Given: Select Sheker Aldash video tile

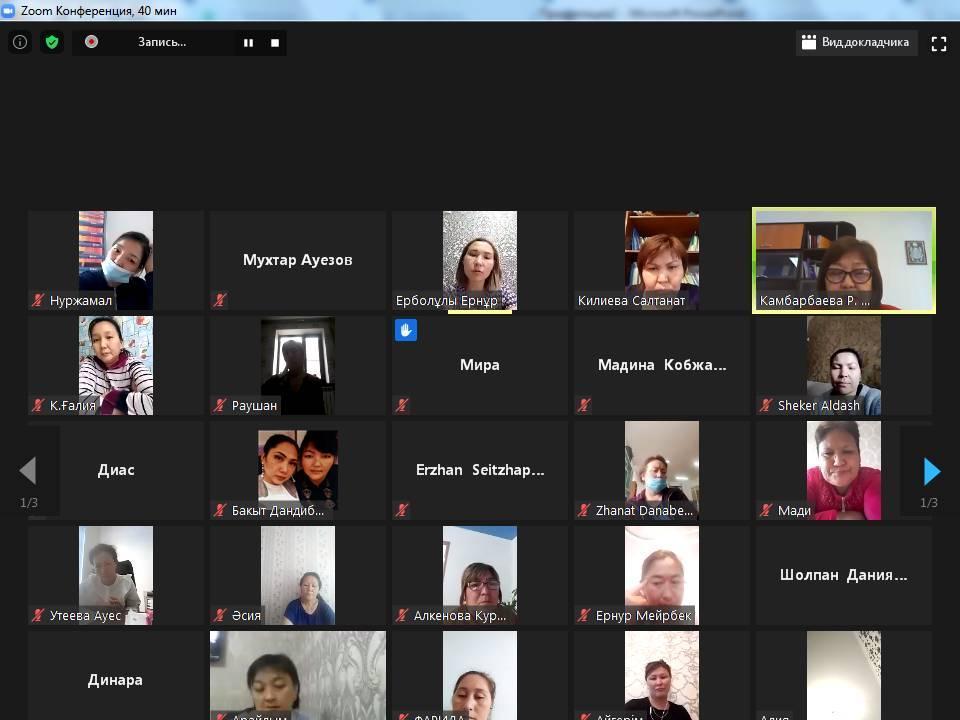Looking at the screenshot, I should [x=843, y=365].
